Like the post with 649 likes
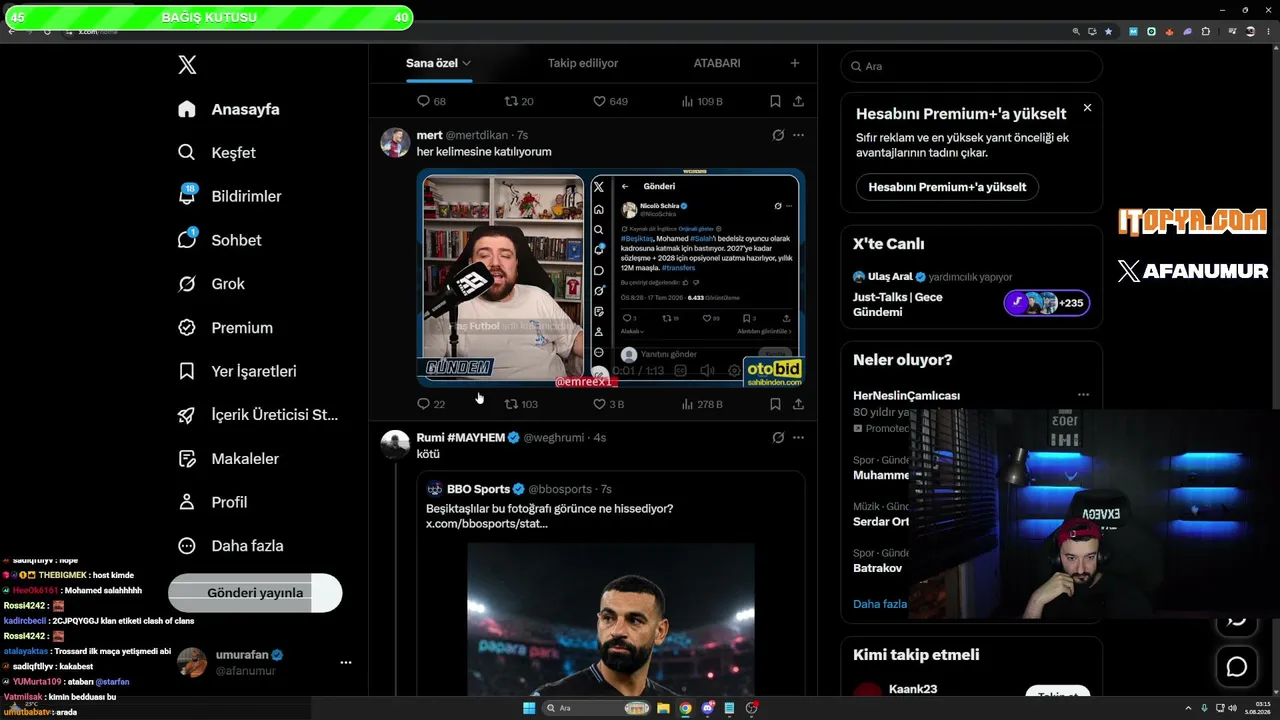Viewport: 1280px width, 720px height. 610,101
